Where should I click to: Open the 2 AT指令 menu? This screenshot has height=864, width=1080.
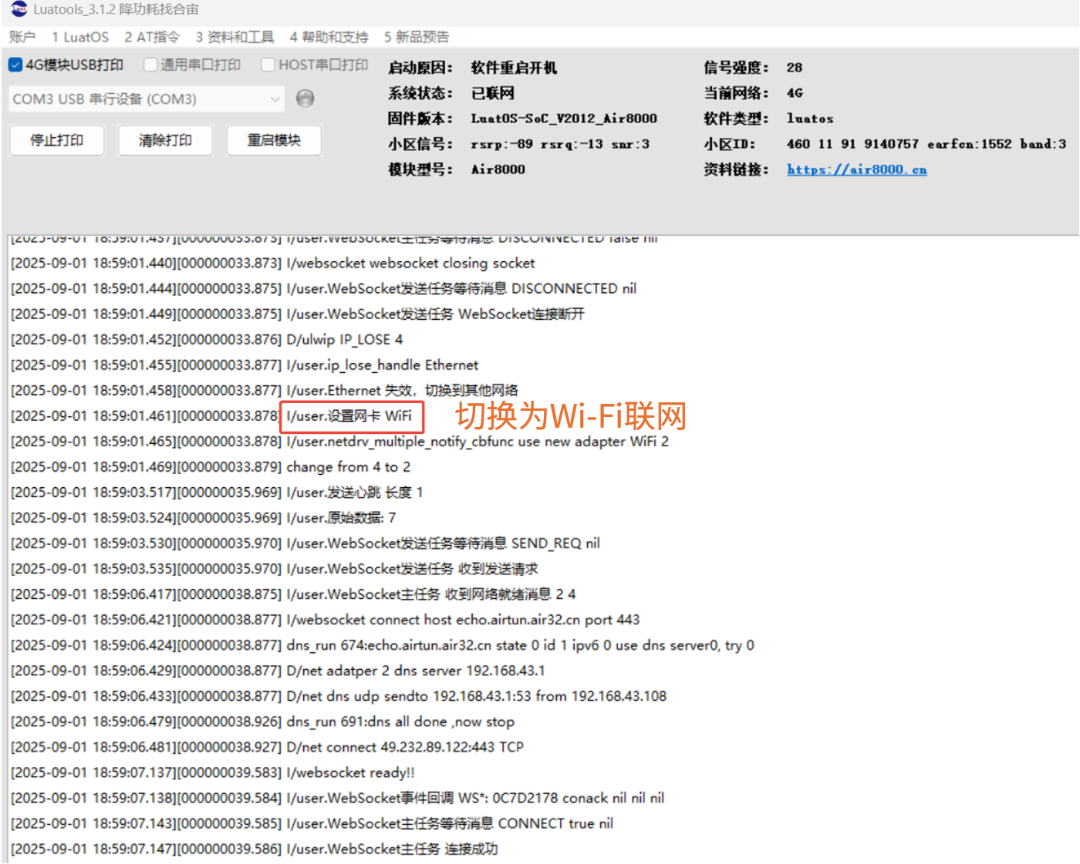(x=152, y=37)
